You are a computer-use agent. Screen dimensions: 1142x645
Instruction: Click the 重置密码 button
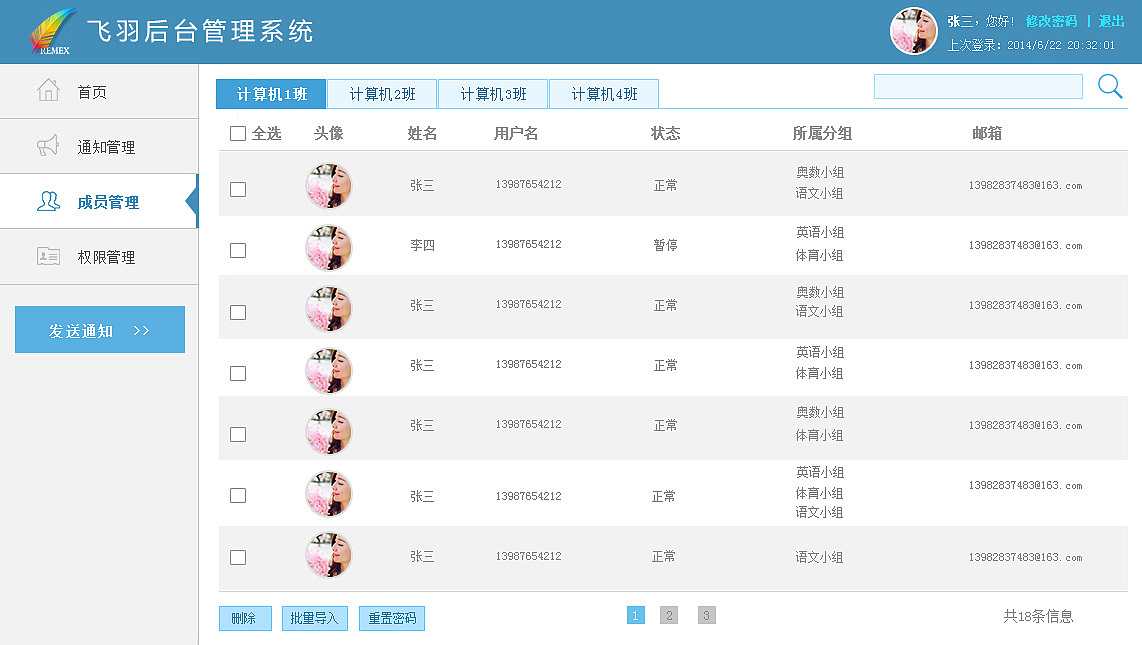[x=392, y=618]
